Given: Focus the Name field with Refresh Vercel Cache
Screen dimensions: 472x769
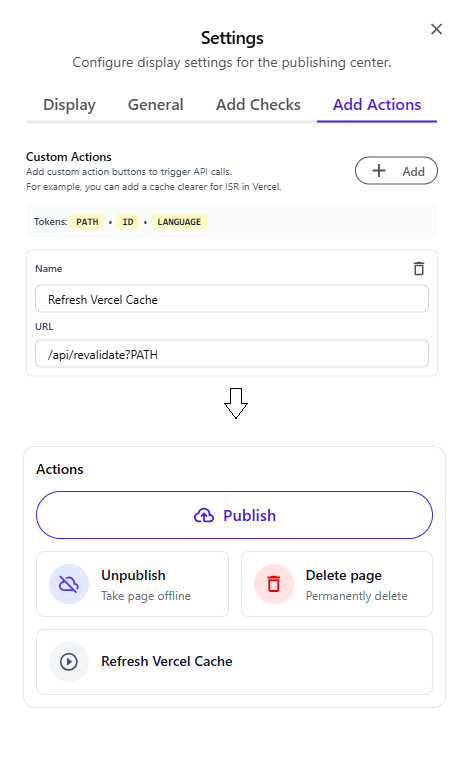Looking at the screenshot, I should click(232, 299).
